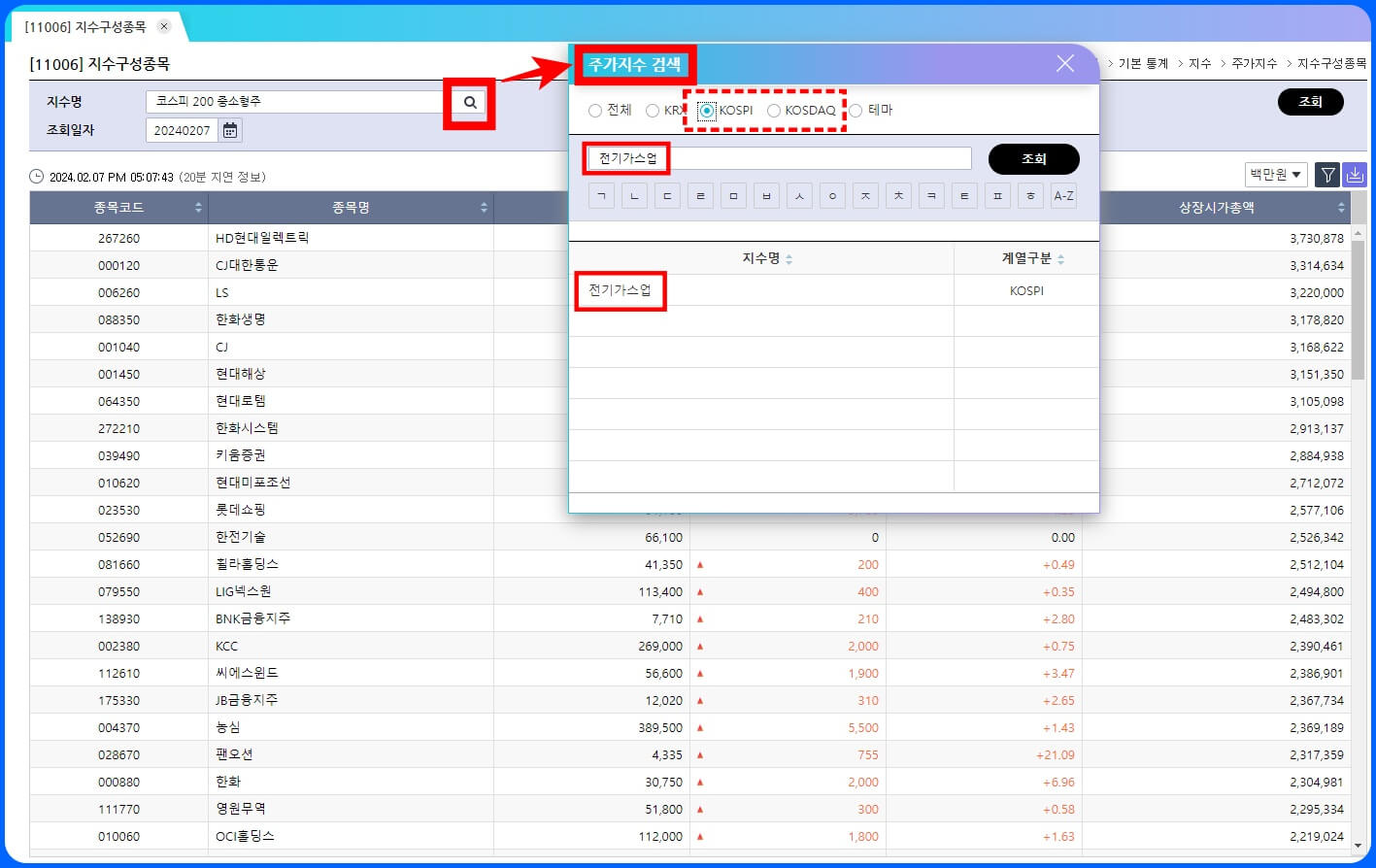The image size is (1376, 868).
Task: Close the 지수구성종목 tab with the x icon
Action: tap(164, 26)
